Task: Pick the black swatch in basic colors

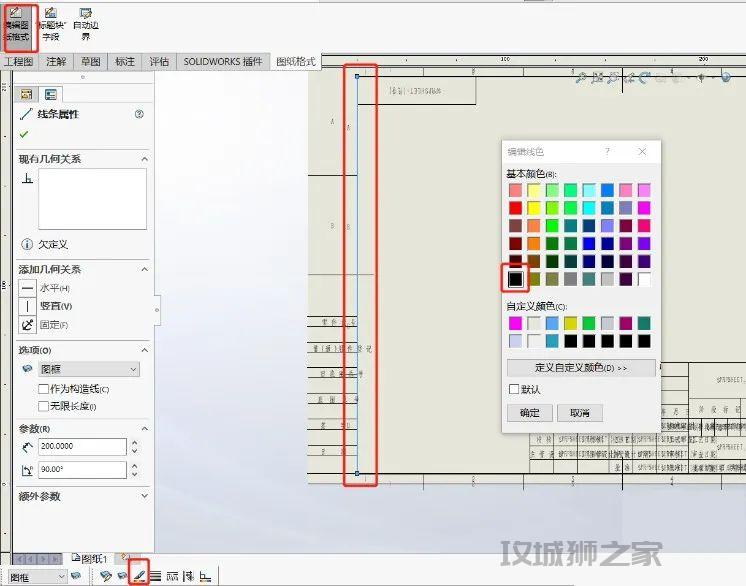Action: point(515,279)
